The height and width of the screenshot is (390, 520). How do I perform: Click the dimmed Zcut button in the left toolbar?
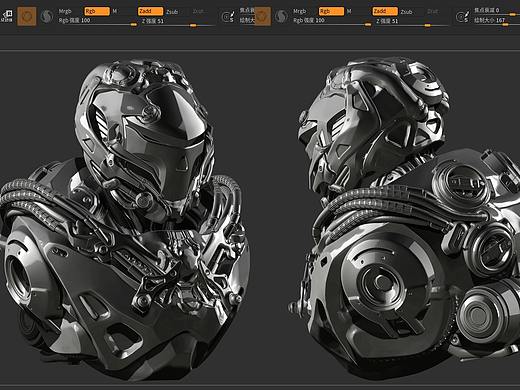pos(198,11)
